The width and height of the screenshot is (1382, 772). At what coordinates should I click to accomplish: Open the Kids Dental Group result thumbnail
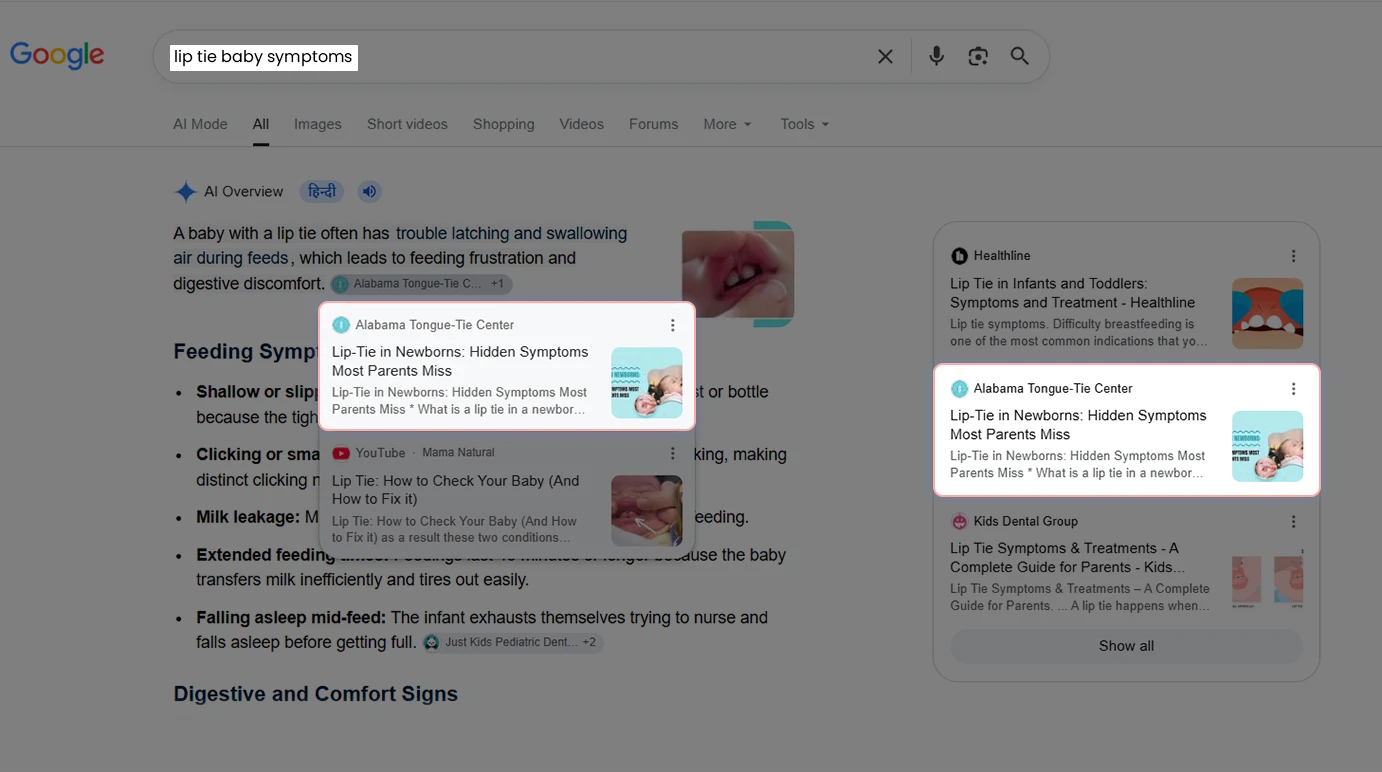point(1267,579)
